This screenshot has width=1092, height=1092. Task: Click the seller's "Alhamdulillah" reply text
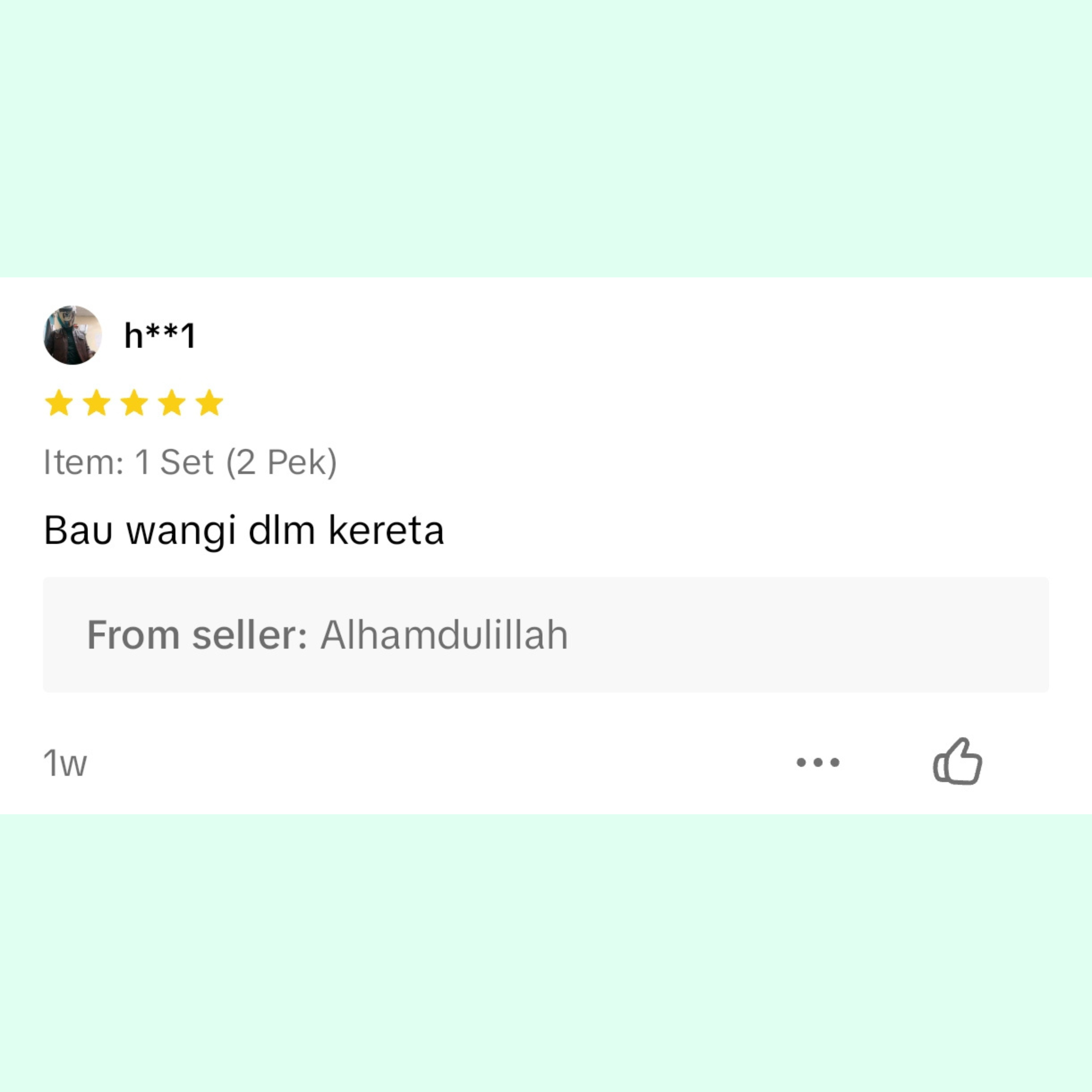point(444,635)
